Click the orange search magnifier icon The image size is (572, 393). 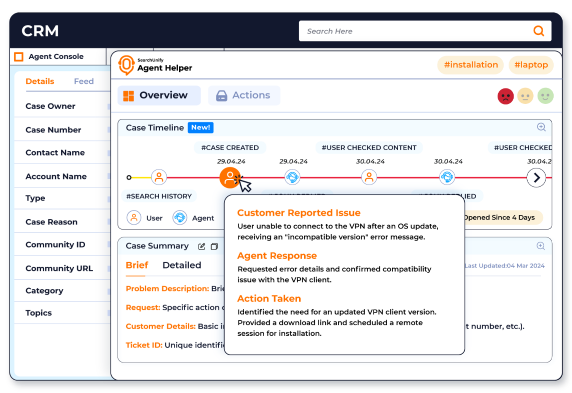pos(539,31)
